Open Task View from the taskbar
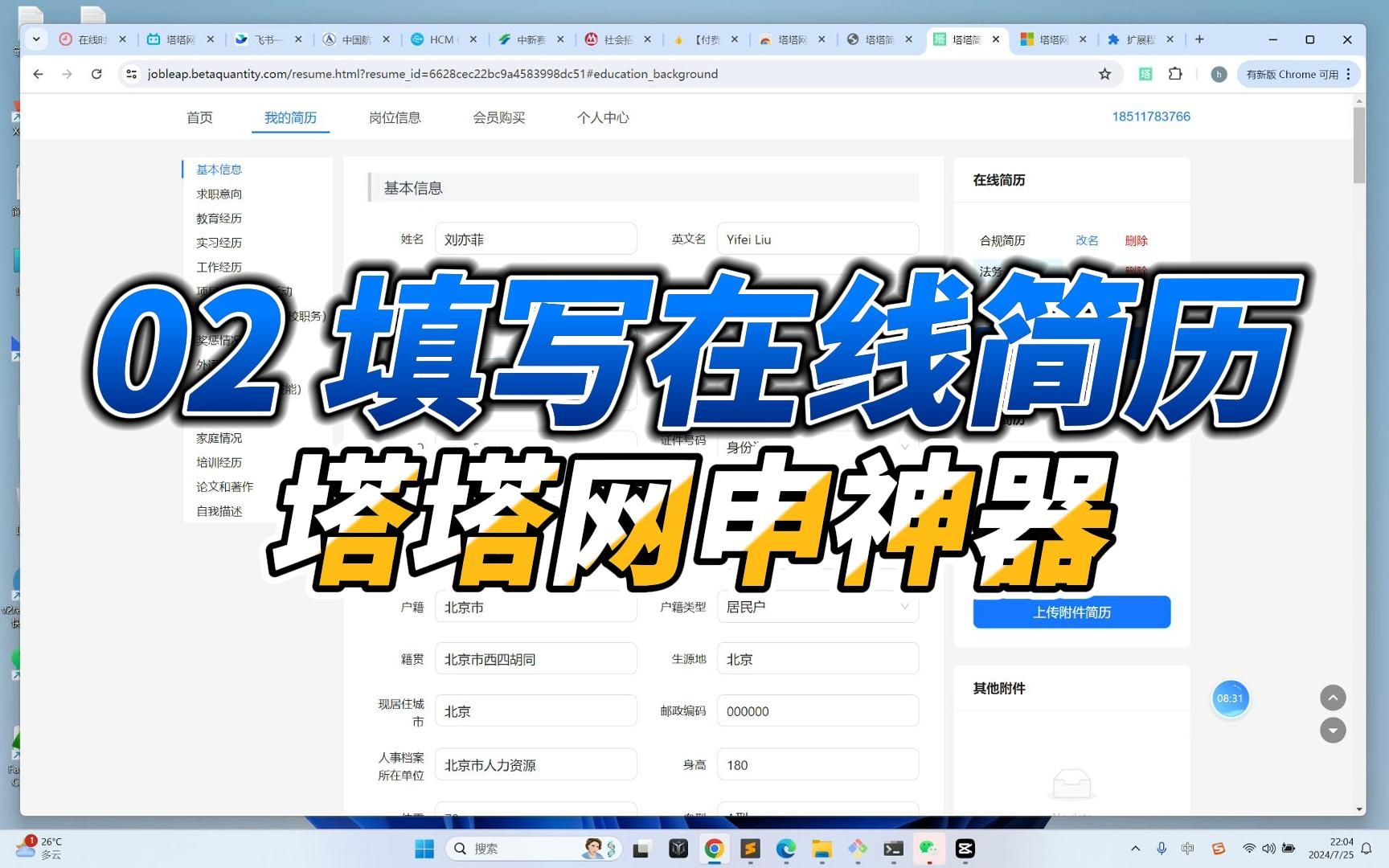This screenshot has height=868, width=1389. tap(641, 848)
